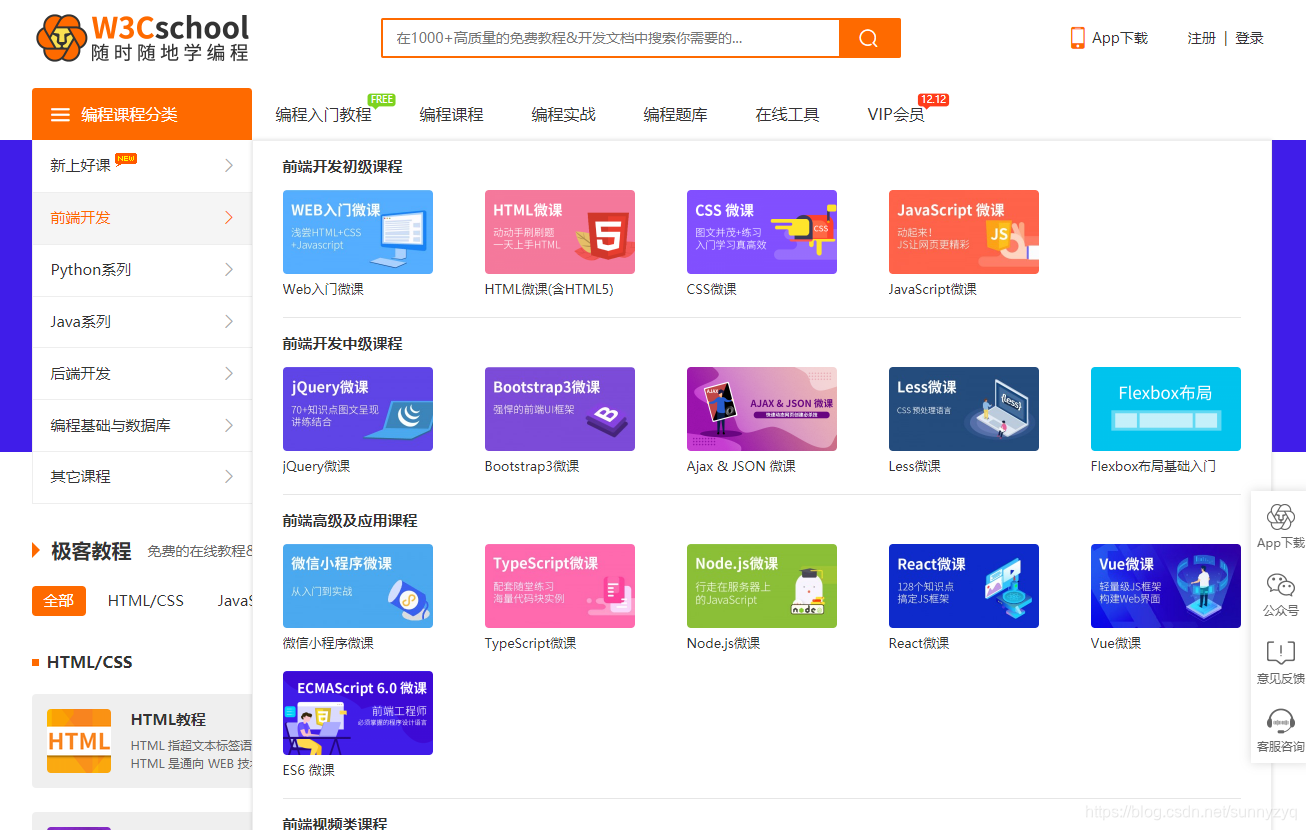This screenshot has width=1306, height=830.
Task: Open the 公众号 WeChat icon in sidebar
Action: click(1281, 585)
